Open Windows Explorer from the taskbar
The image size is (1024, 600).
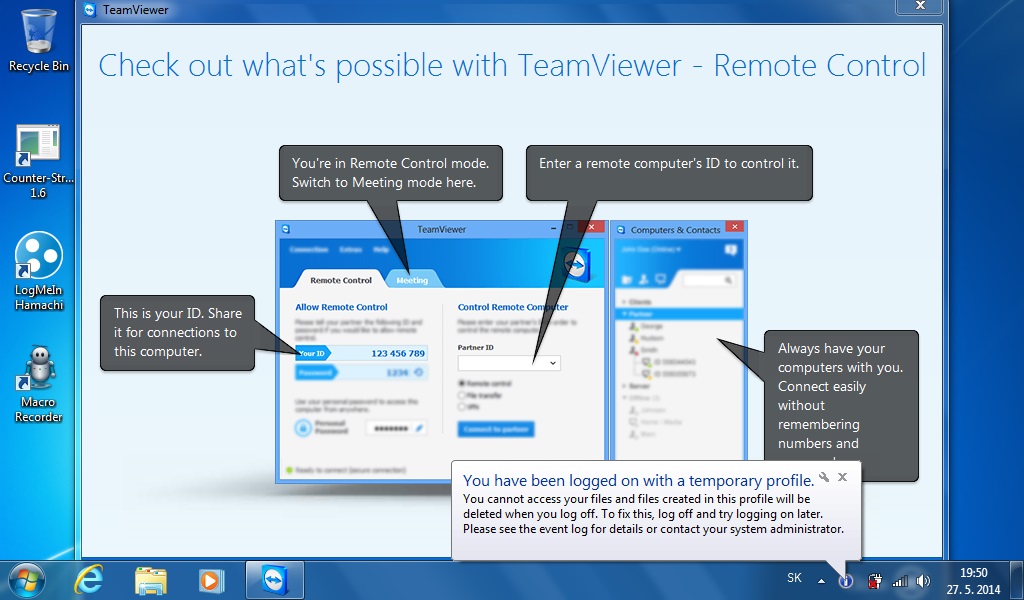pyautogui.click(x=150, y=580)
